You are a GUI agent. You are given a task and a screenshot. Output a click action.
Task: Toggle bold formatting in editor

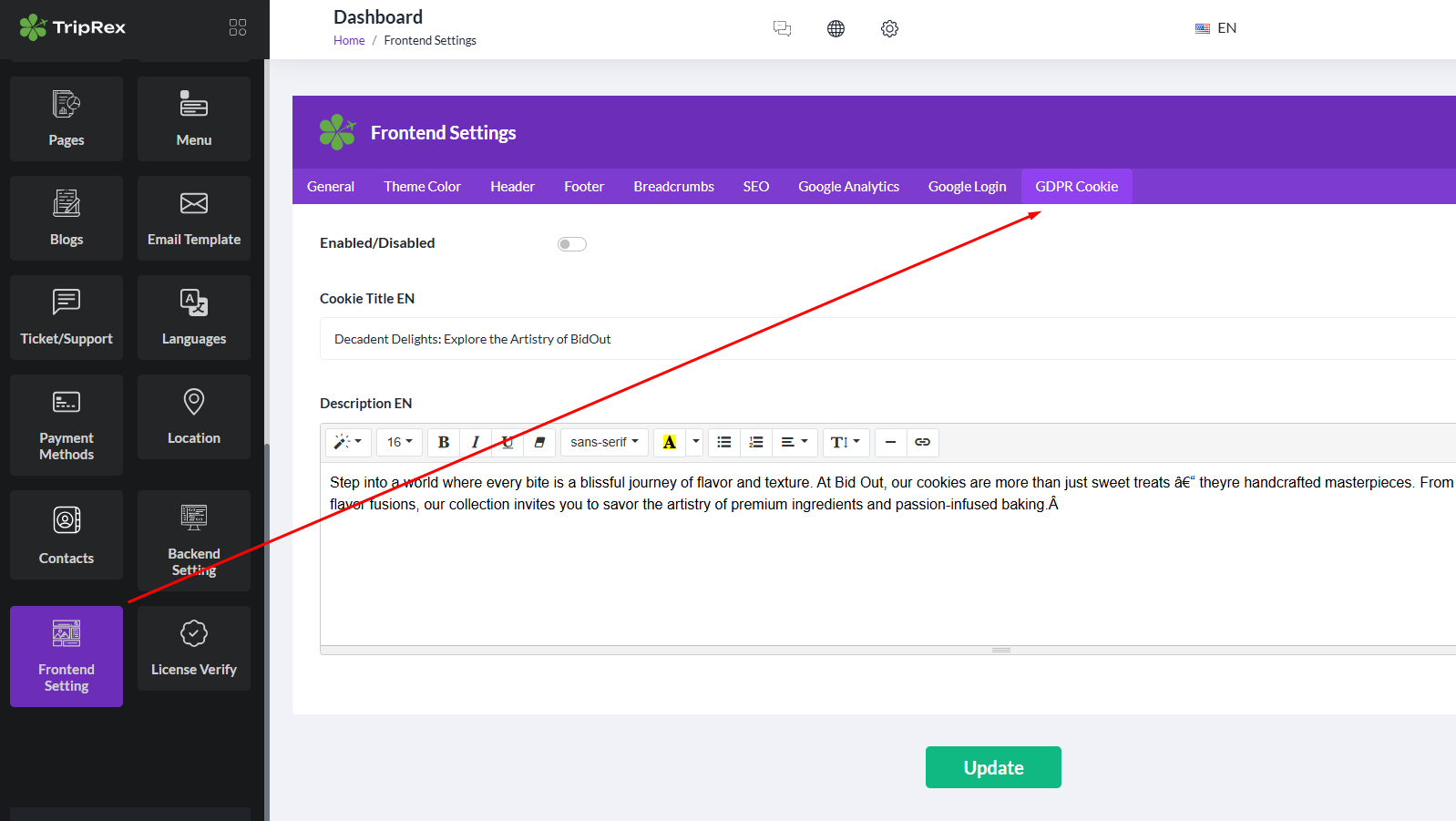coord(444,442)
